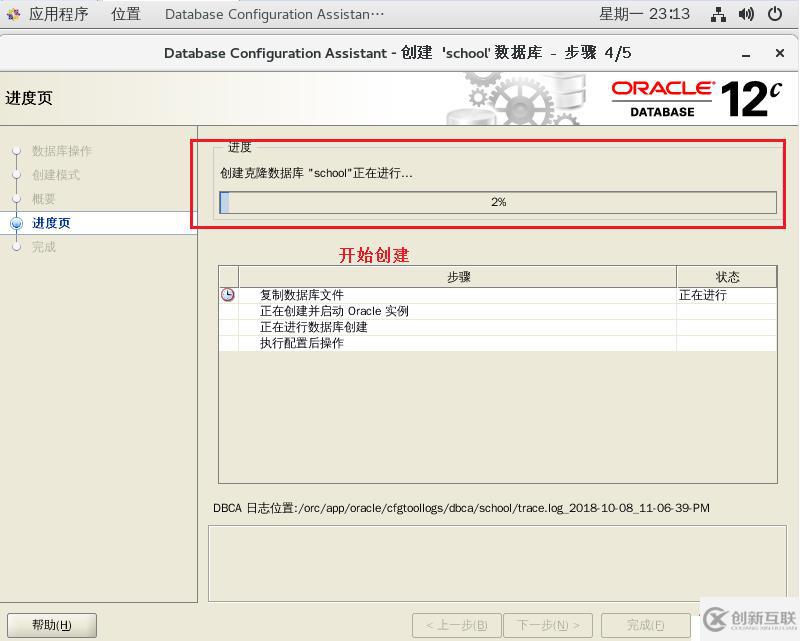Click the 状态 column header
This screenshot has height=641, width=800.
tap(727, 277)
